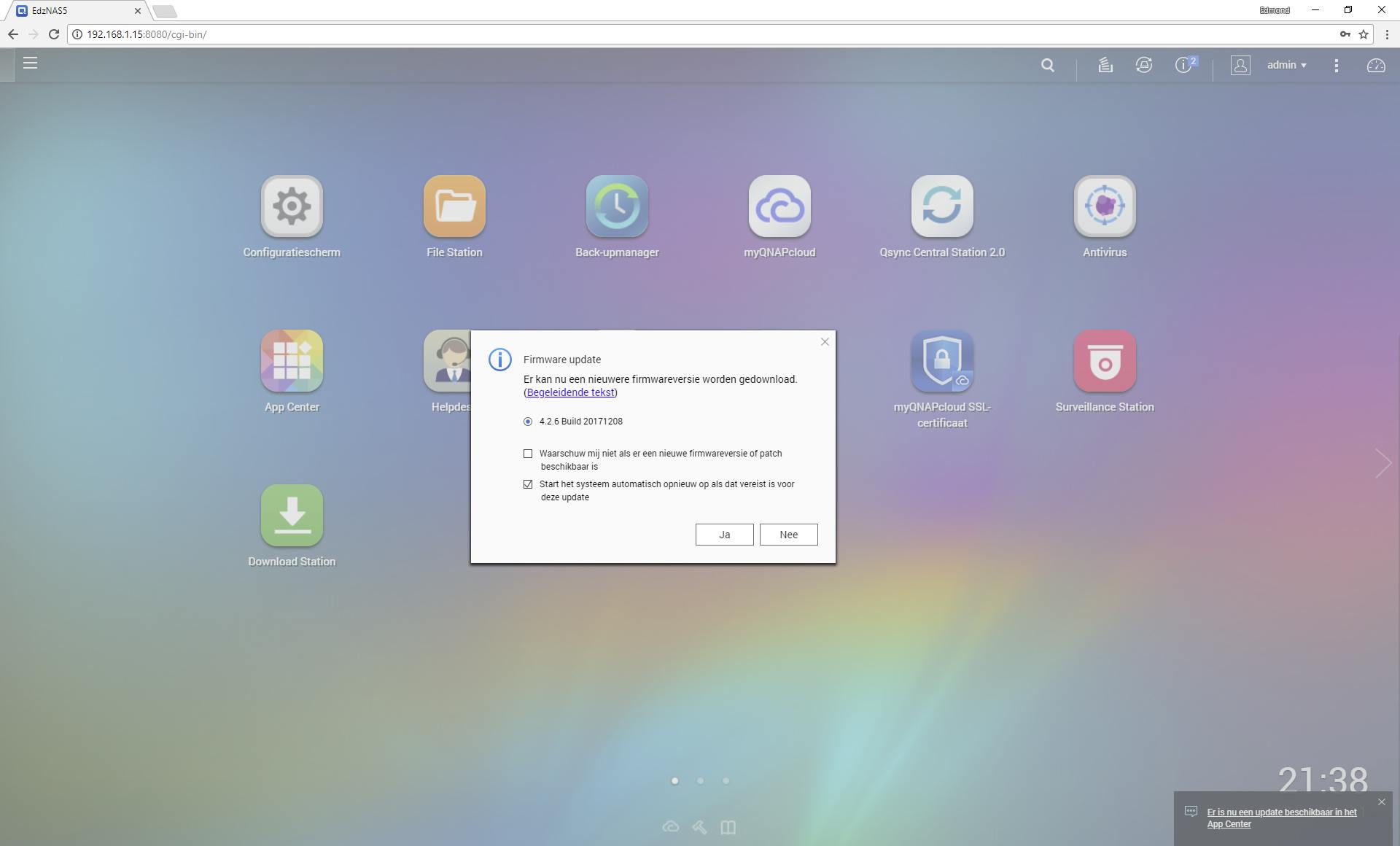Open File Station

click(x=454, y=206)
